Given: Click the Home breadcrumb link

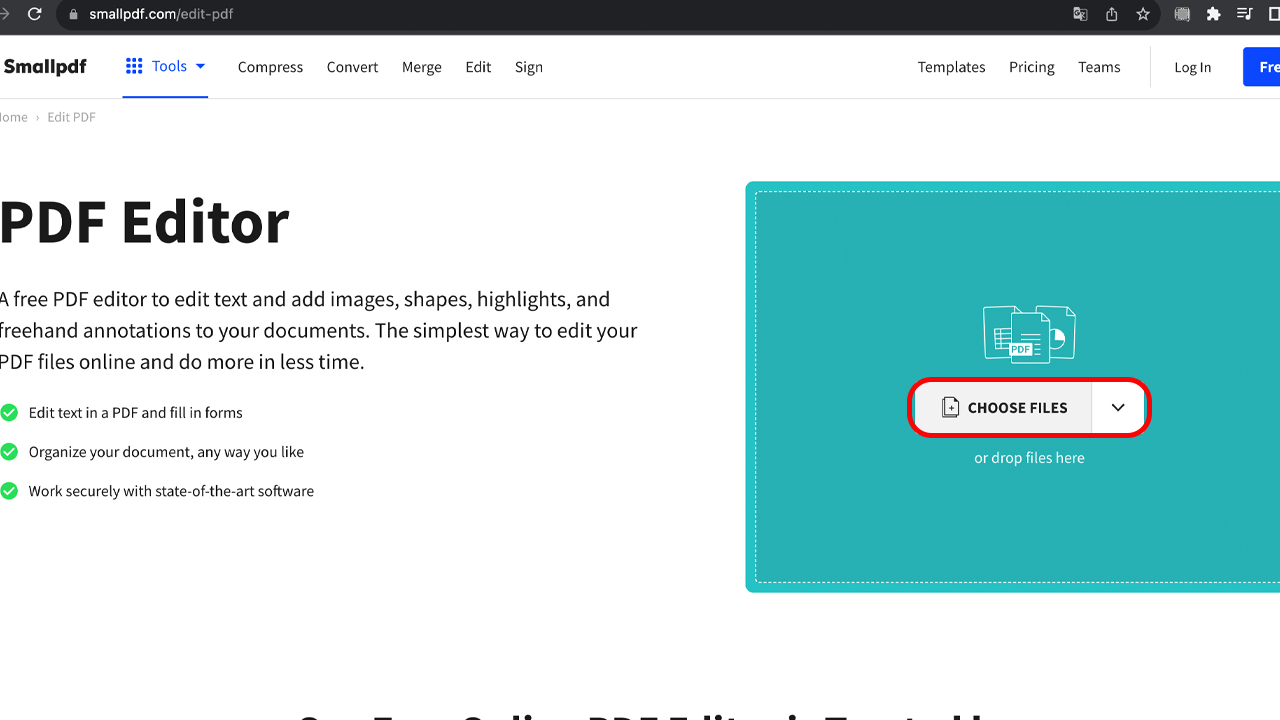Looking at the screenshot, I should 14,117.
